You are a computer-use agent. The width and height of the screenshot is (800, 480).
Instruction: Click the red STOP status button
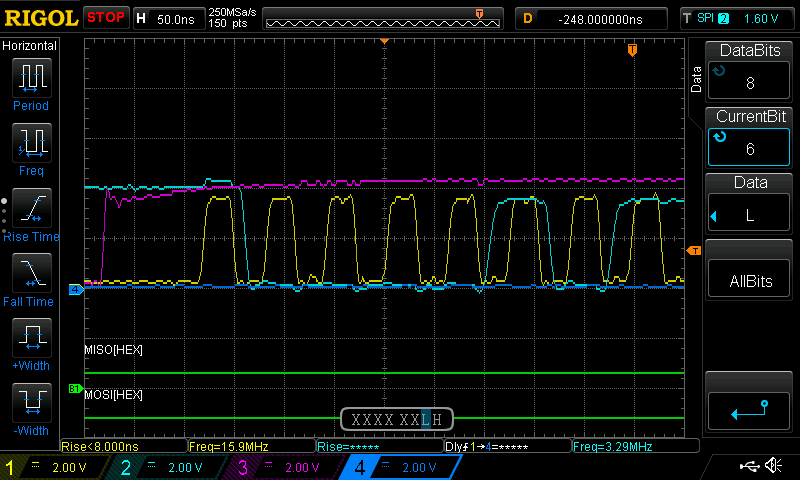tap(106, 18)
